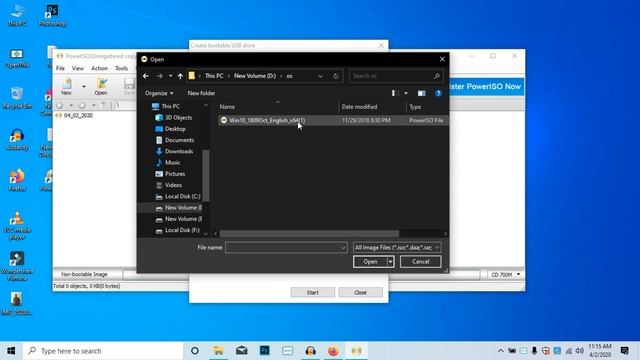This screenshot has width=640, height=360.
Task: Open Audacity desktop icon
Action: click(x=17, y=139)
